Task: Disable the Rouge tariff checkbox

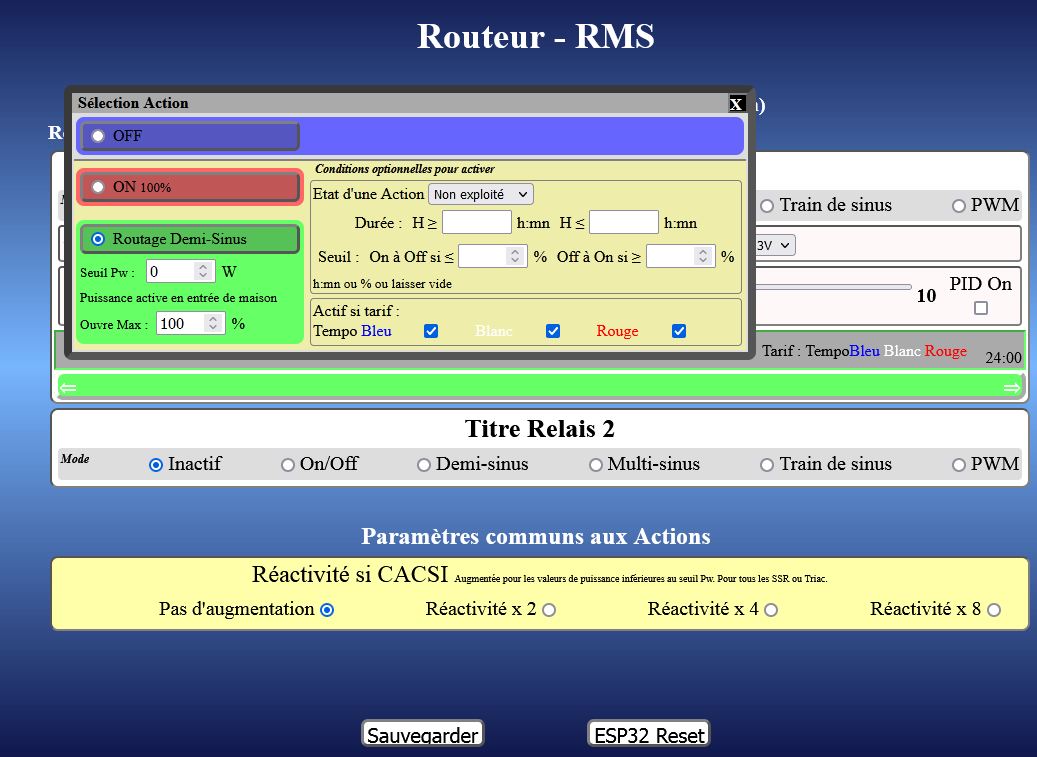Action: pyautogui.click(x=679, y=331)
